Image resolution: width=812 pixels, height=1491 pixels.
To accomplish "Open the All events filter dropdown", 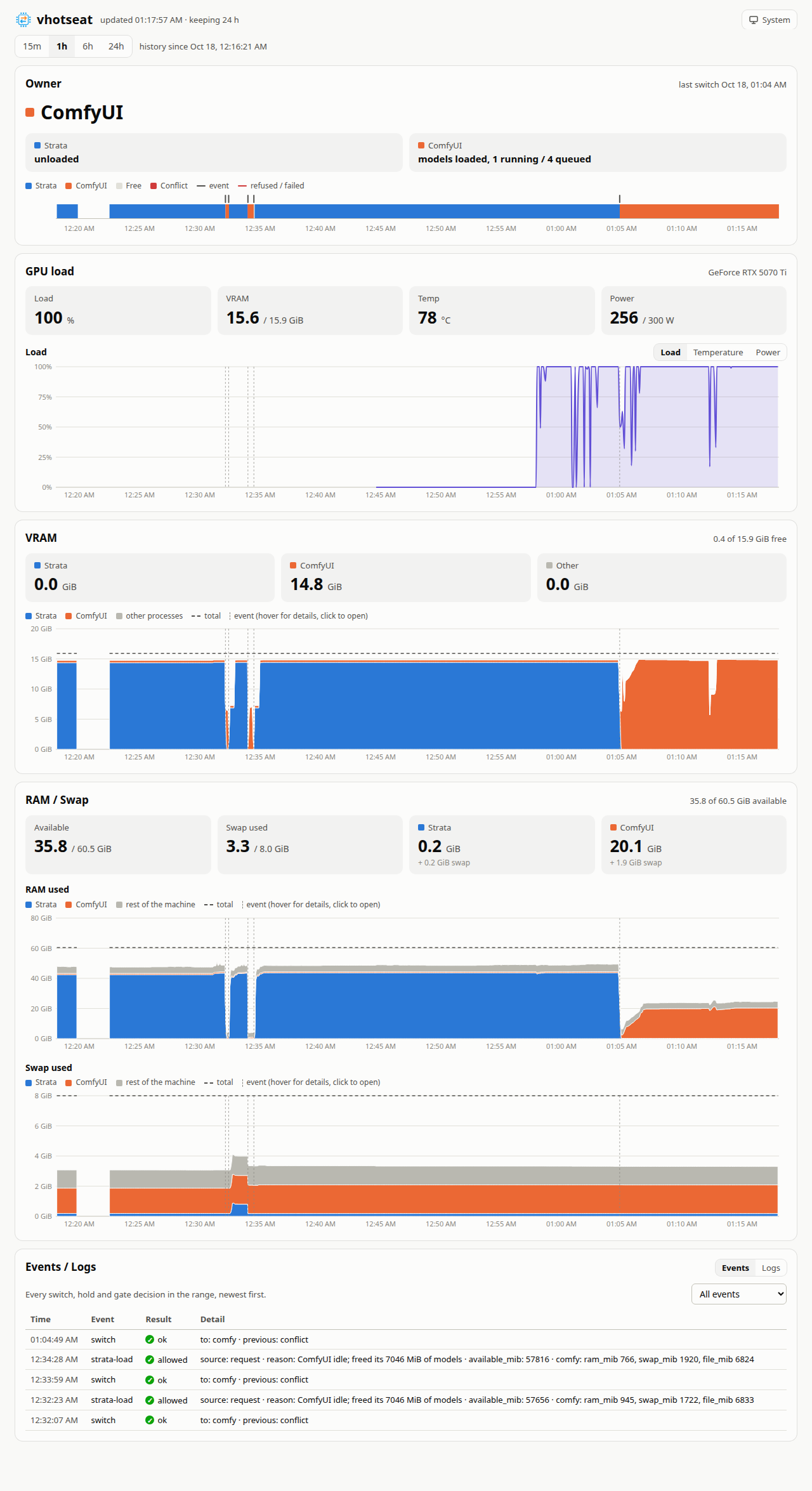I will (x=738, y=1294).
